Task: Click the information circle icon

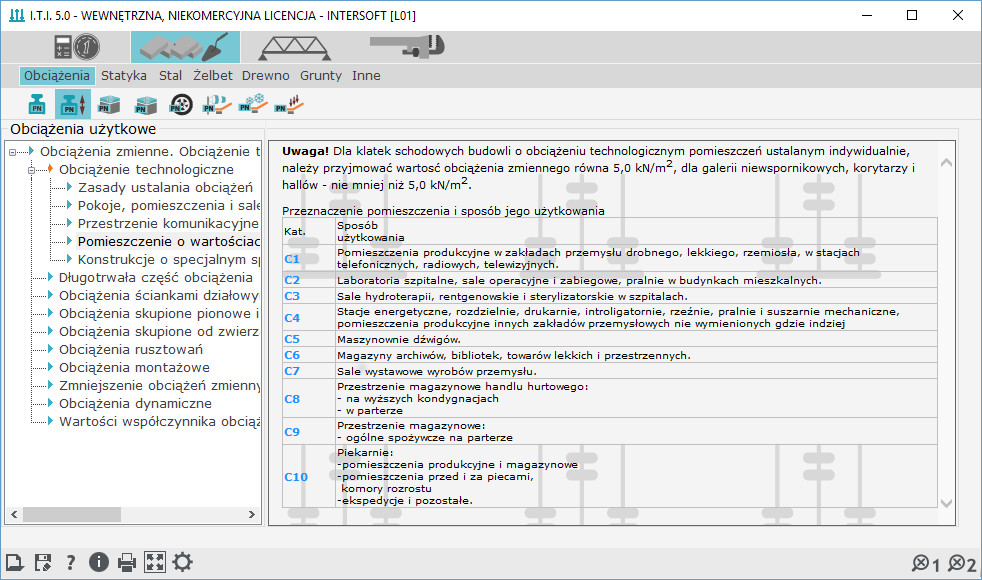Action: (98, 562)
